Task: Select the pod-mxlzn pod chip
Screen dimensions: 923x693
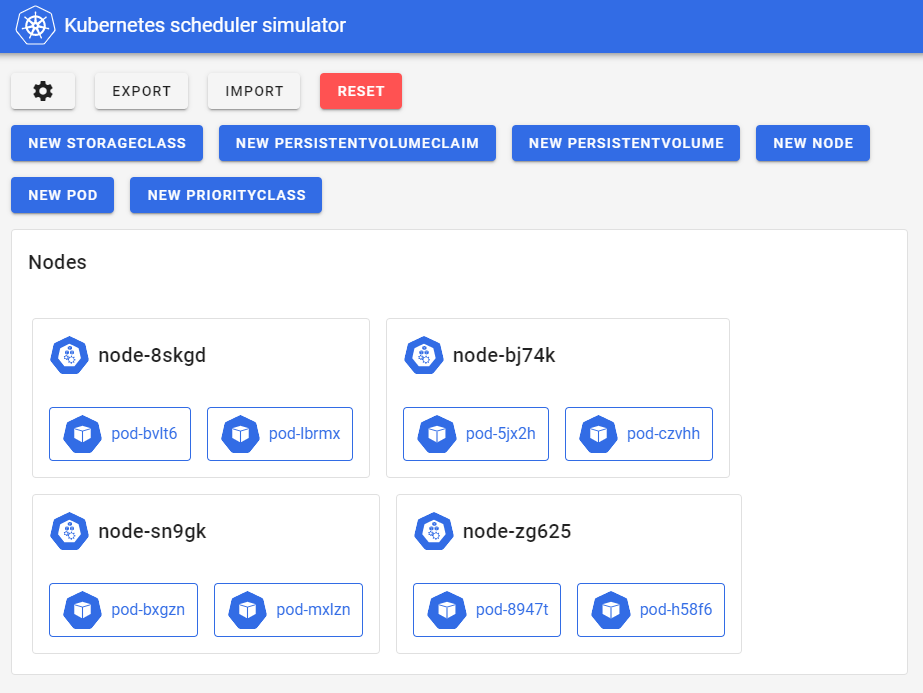Action: click(288, 610)
